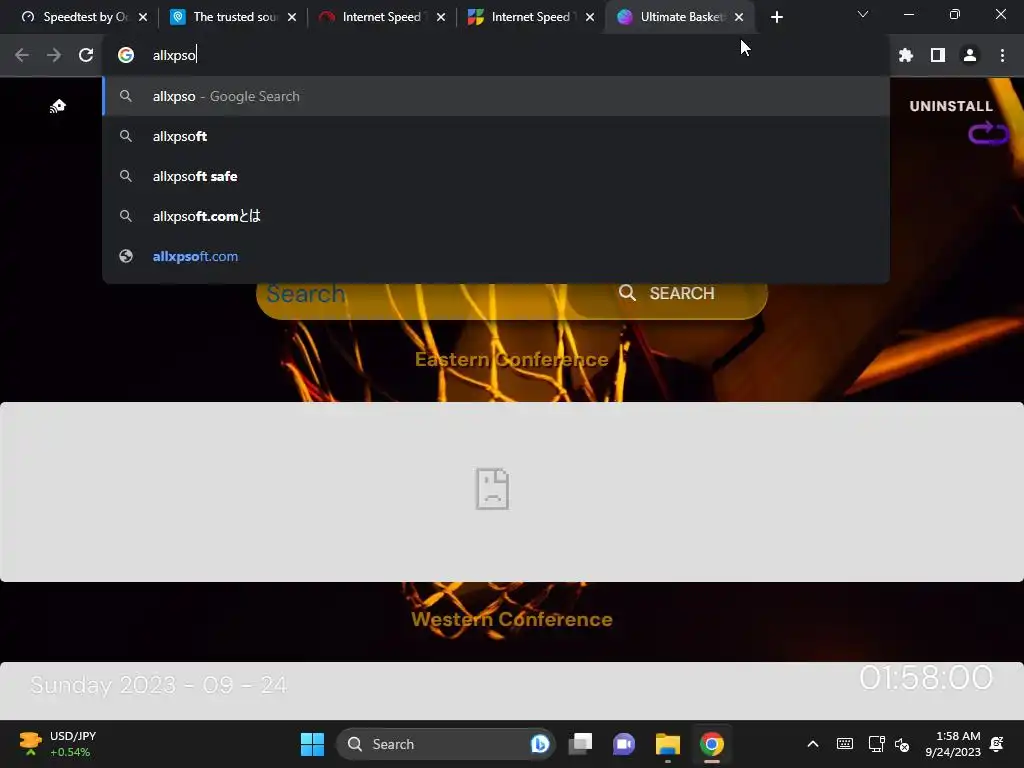This screenshot has width=1024, height=768.
Task: Go back with the back arrow
Action: coord(22,56)
